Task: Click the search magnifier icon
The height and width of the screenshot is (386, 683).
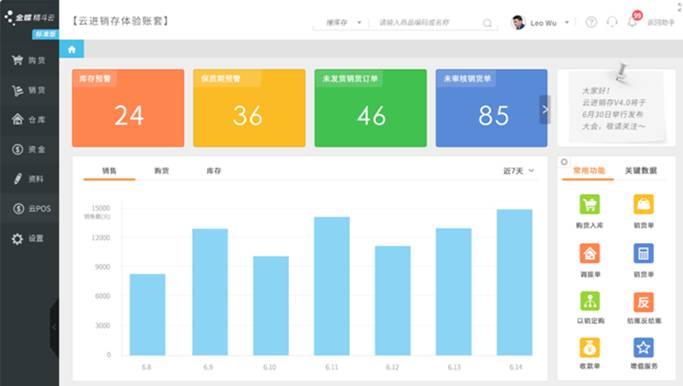Action: click(487, 23)
